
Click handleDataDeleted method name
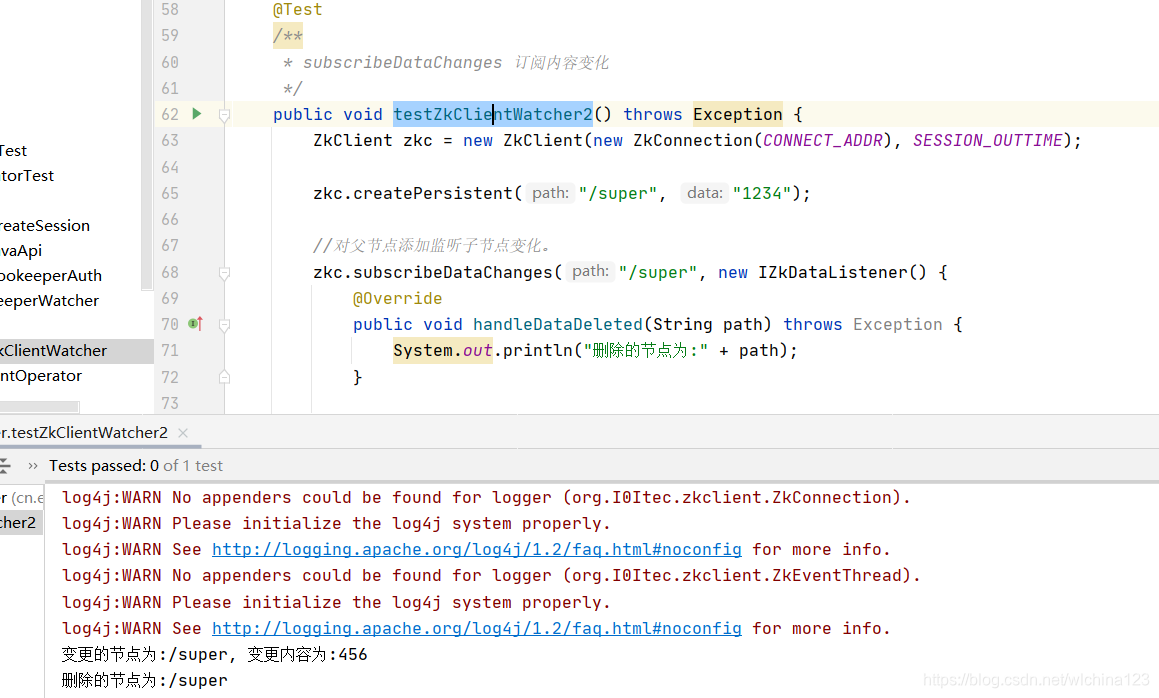coord(558,325)
